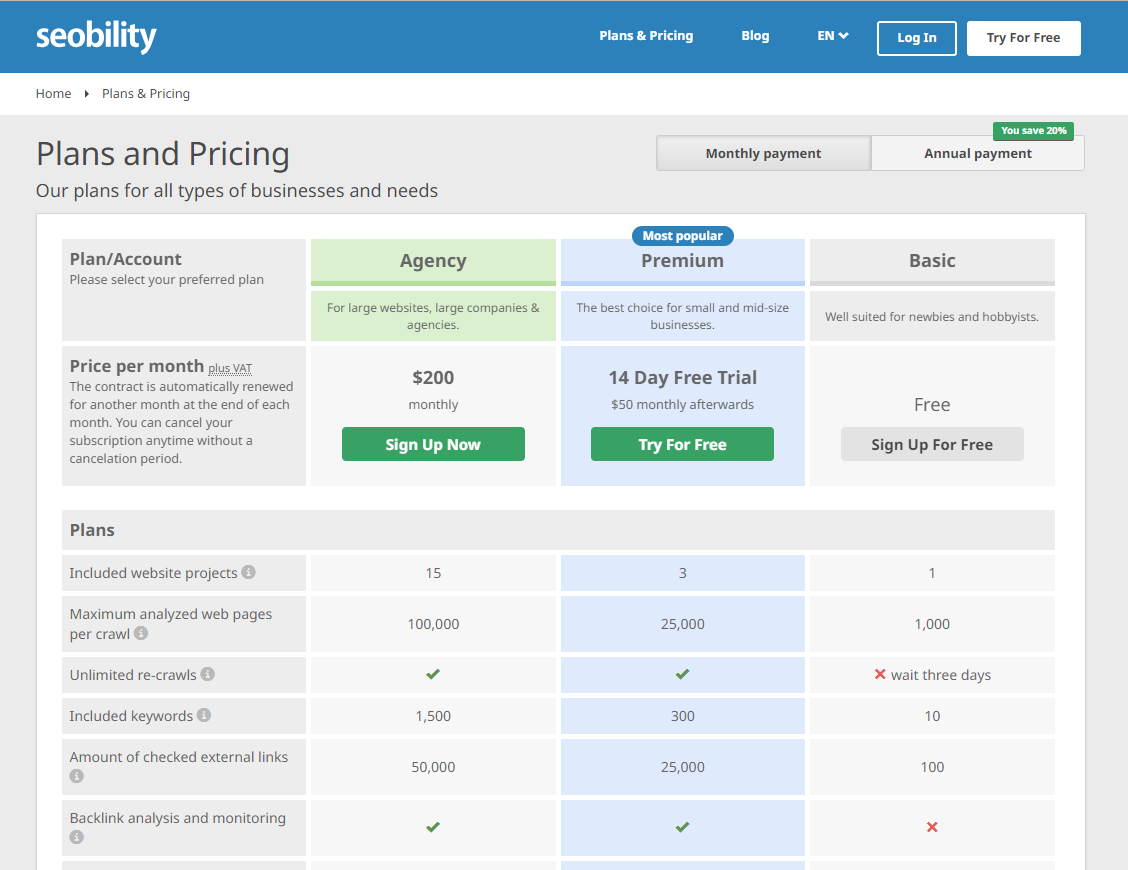Click info icon beside Included keywords
This screenshot has height=870, width=1128.
pos(204,715)
